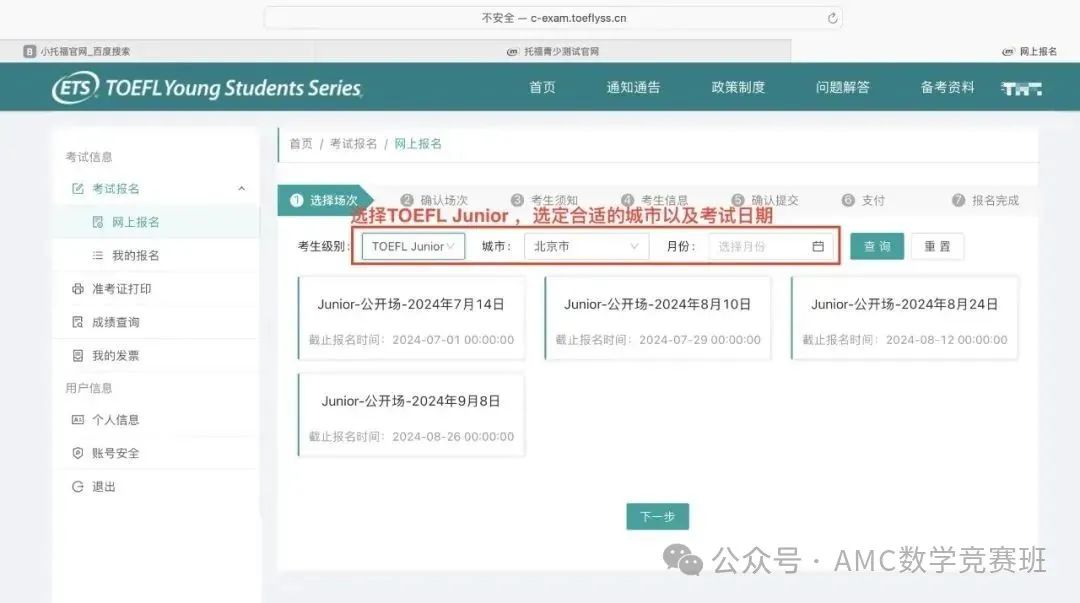Click deadline text 2024-08-12 00:00:00
Viewport: 1080px width, 603px height.
tap(946, 340)
